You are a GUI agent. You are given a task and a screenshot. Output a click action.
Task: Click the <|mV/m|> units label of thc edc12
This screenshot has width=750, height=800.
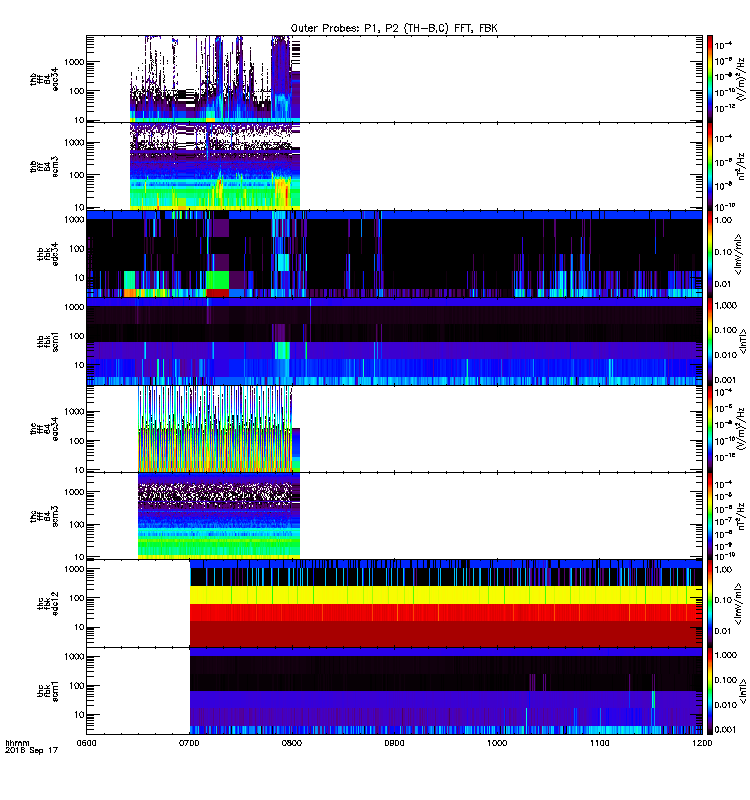pyautogui.click(x=738, y=604)
